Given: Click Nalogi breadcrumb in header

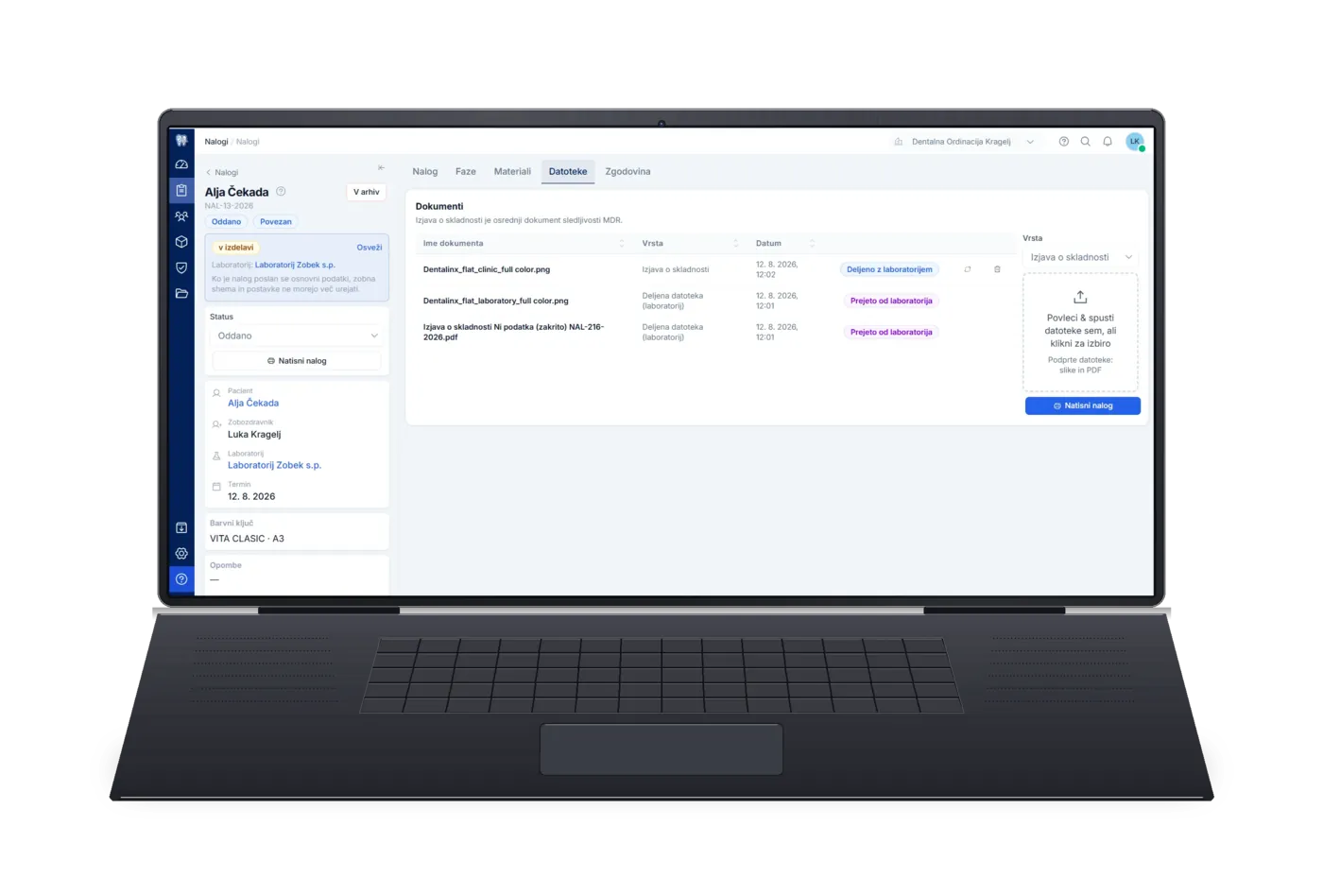Looking at the screenshot, I should [216, 142].
